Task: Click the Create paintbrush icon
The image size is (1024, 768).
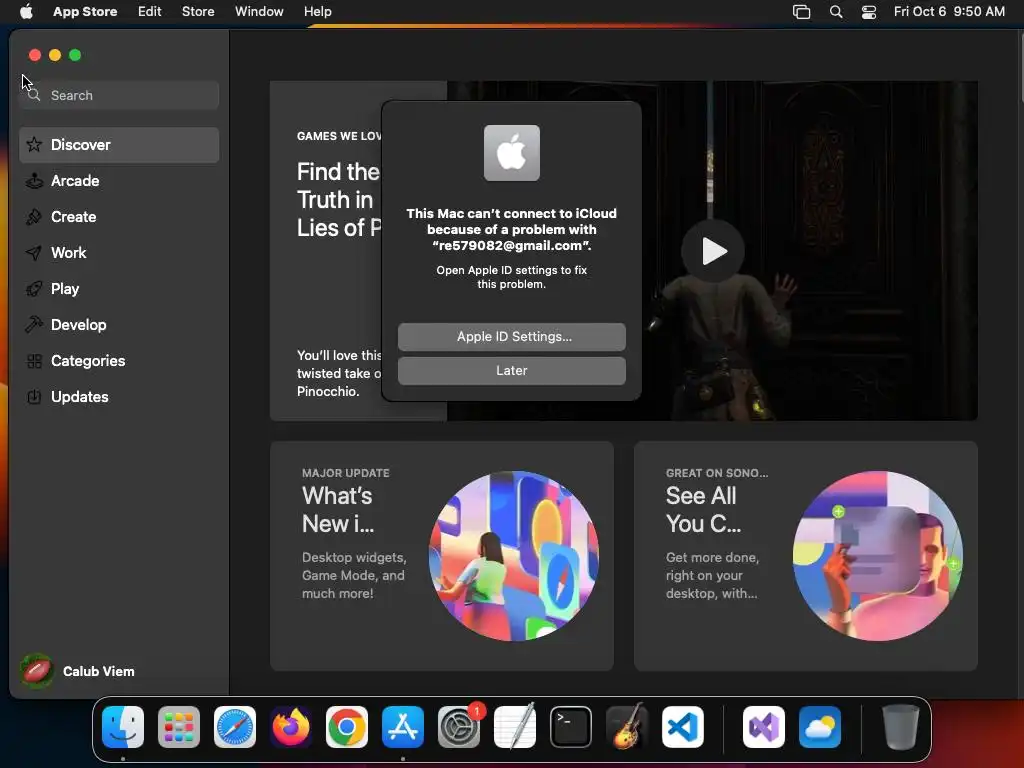Action: (34, 217)
